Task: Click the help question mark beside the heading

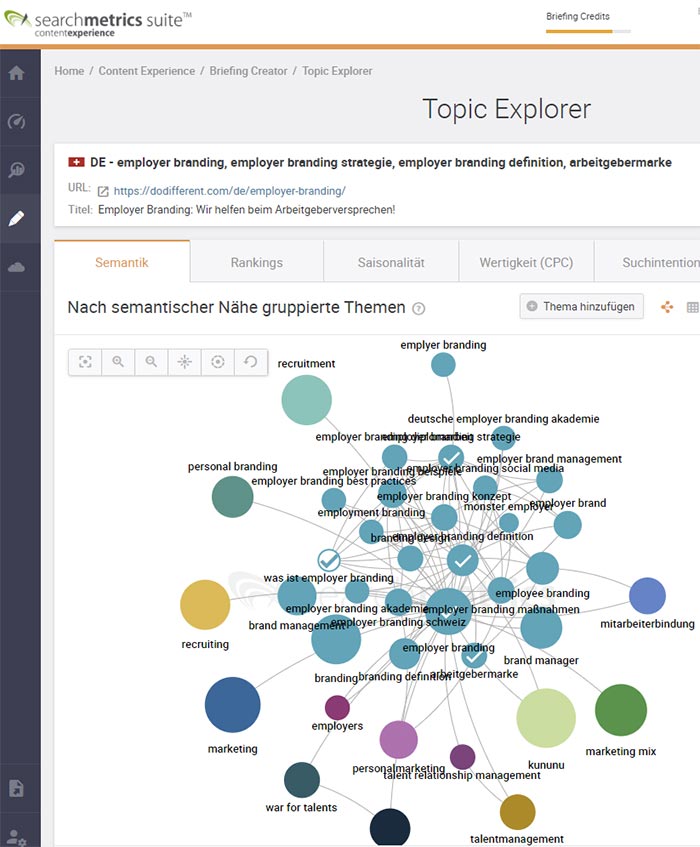Action: pyautogui.click(x=419, y=309)
